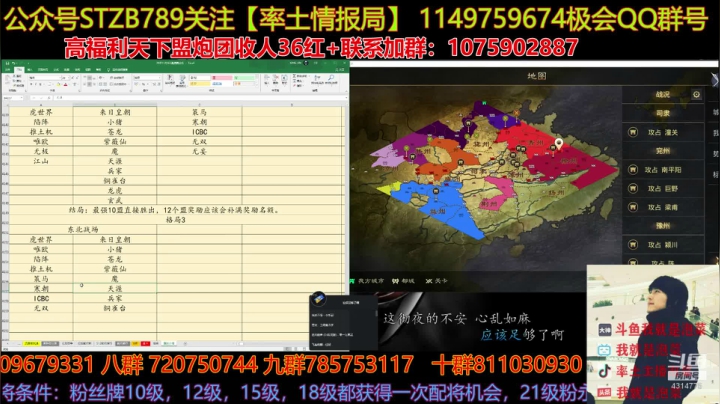Open the Conditional Formatting icon in ribbon
Screen dimensions: 720x404
[169, 79]
